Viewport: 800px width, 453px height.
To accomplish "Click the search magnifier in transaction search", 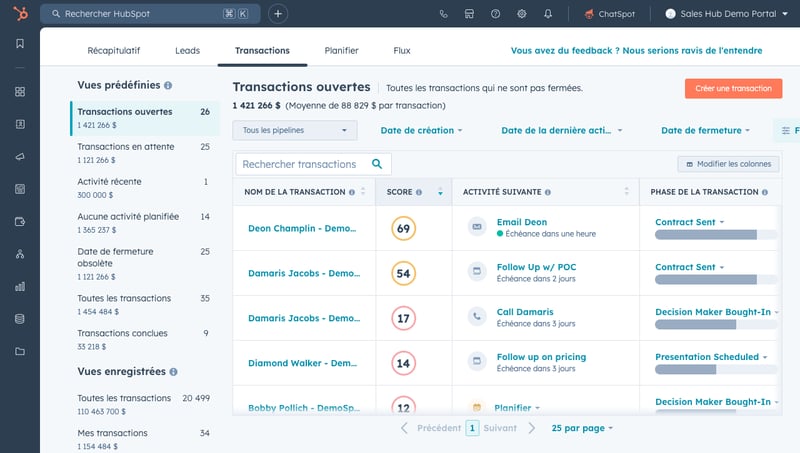I will [x=377, y=164].
